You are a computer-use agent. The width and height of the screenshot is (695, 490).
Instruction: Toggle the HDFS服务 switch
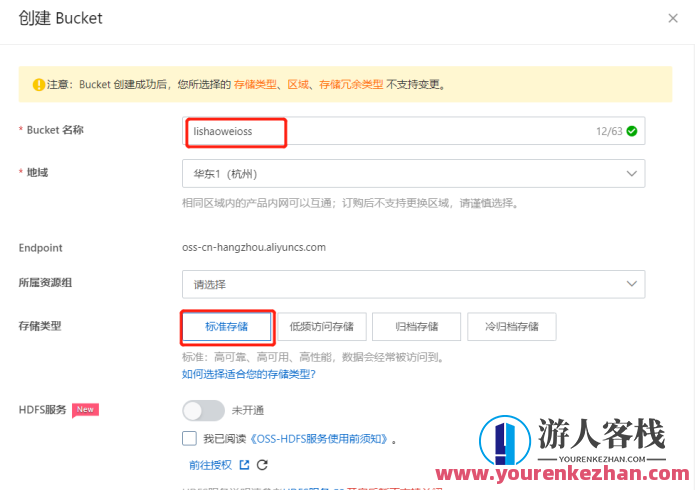coord(203,410)
